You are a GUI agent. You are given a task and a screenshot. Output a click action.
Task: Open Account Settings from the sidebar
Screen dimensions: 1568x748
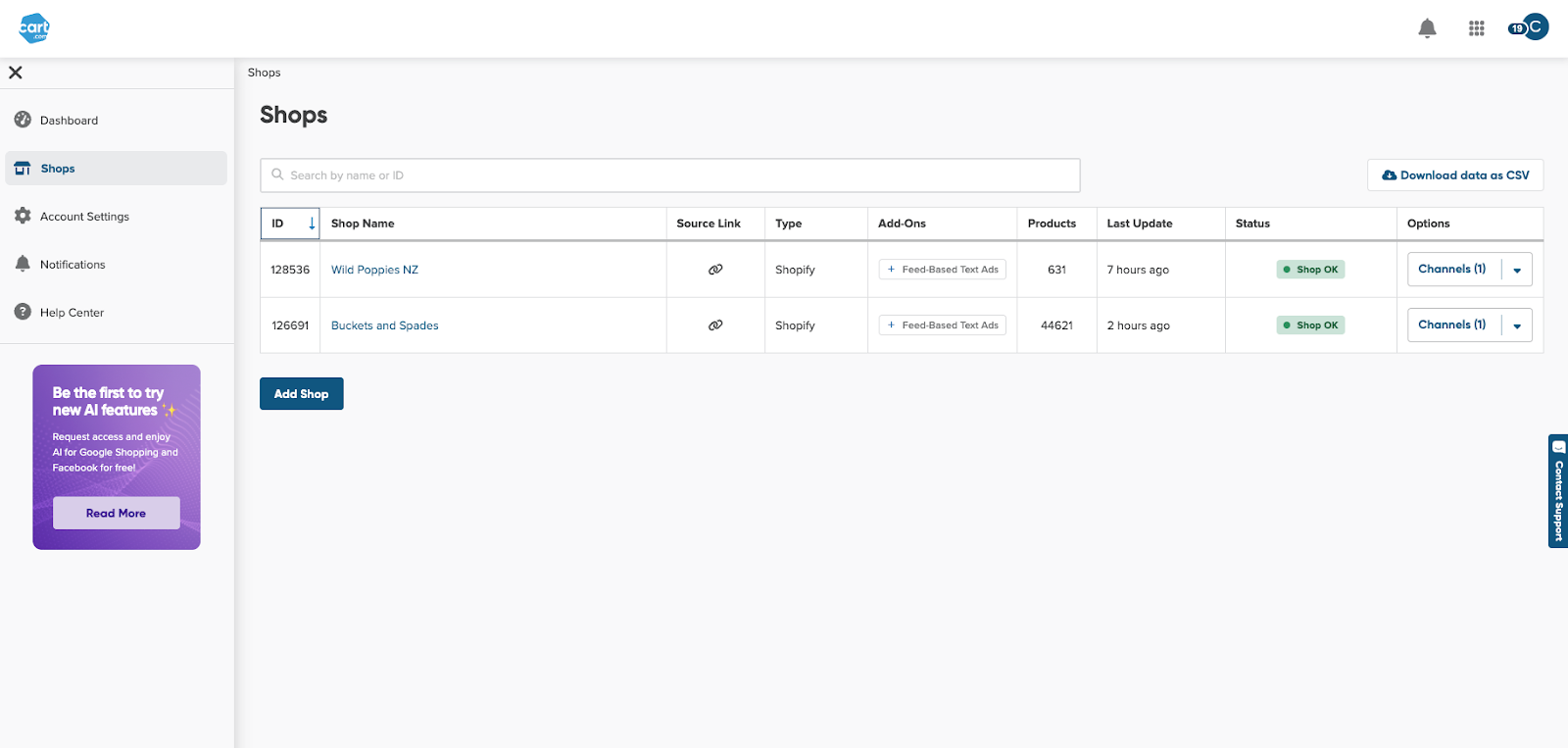coord(84,217)
